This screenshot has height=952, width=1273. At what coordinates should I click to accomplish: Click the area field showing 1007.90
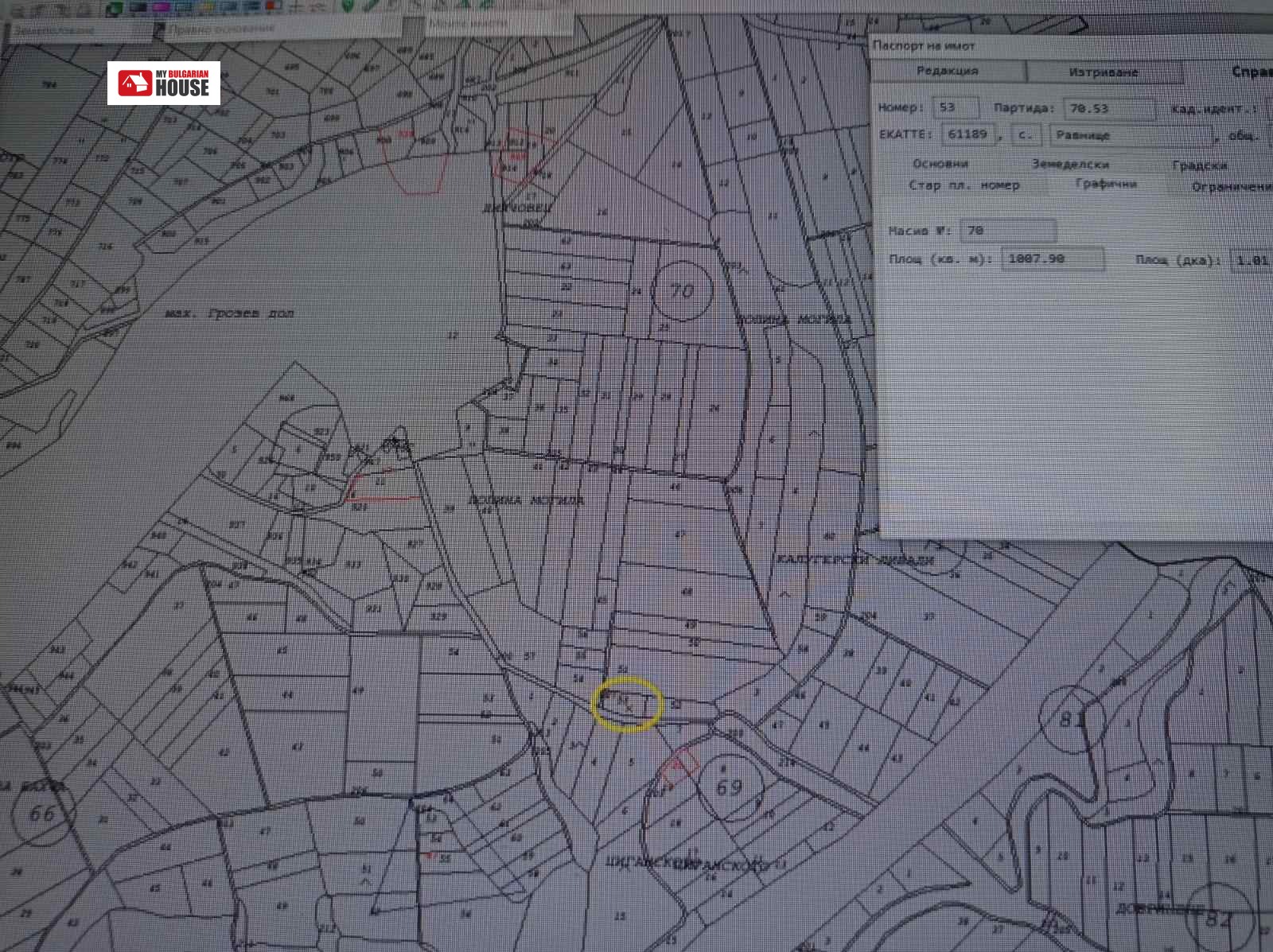1051,258
